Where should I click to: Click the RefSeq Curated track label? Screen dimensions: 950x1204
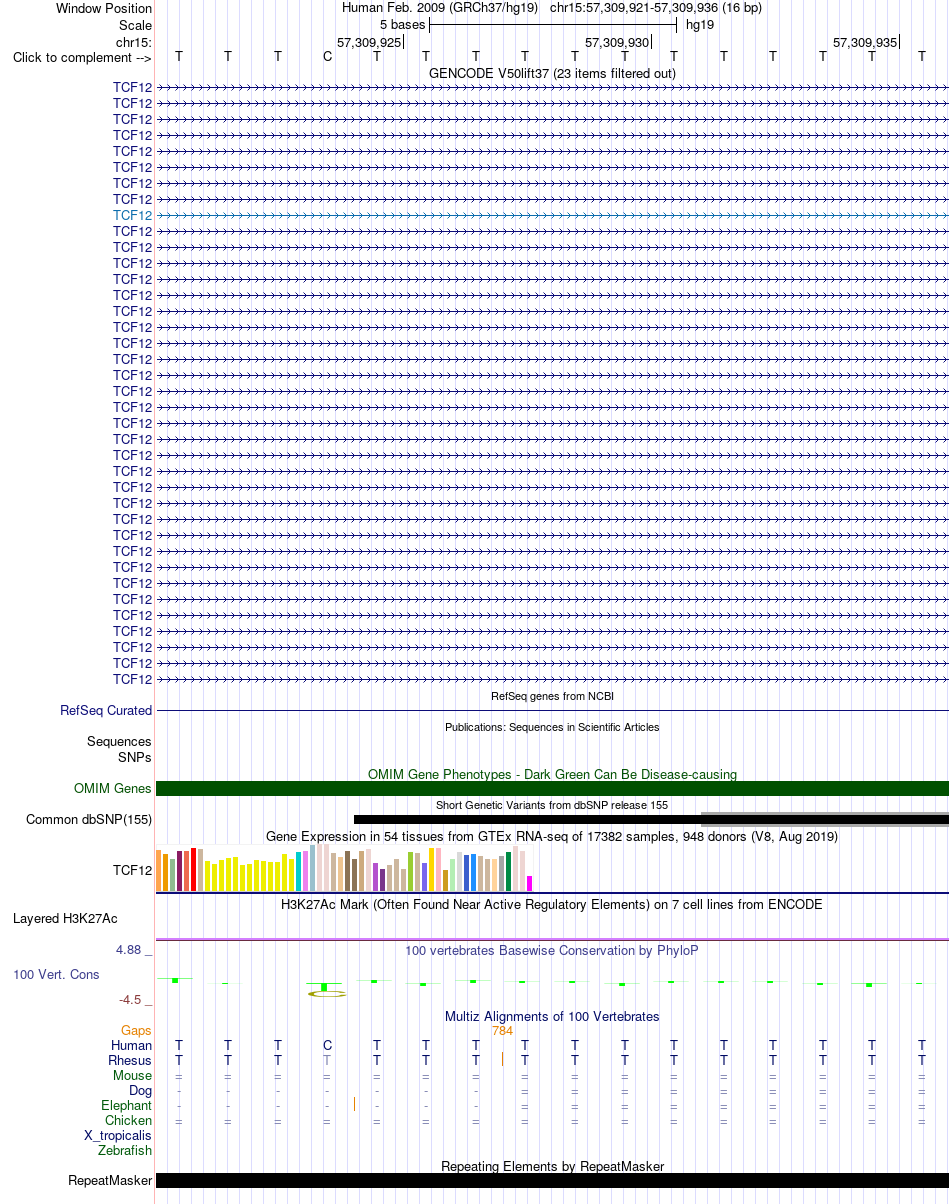[x=106, y=711]
